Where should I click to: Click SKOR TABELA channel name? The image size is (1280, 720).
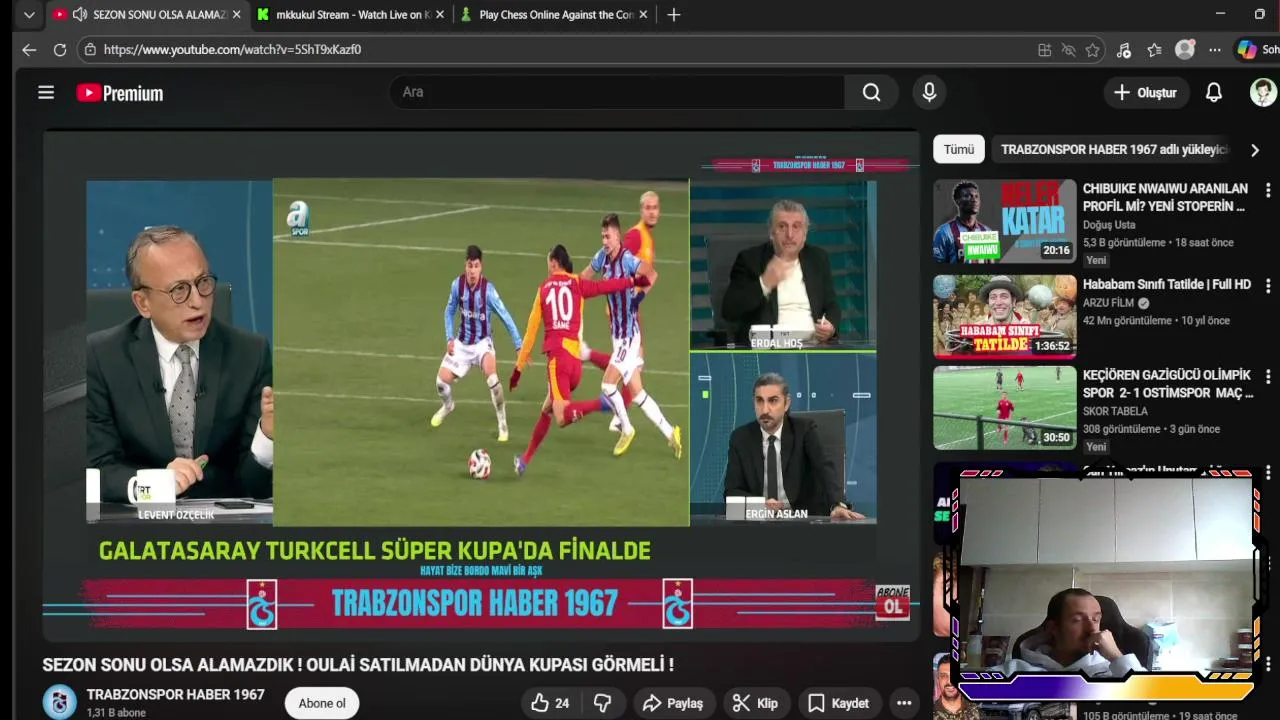tap(1115, 411)
